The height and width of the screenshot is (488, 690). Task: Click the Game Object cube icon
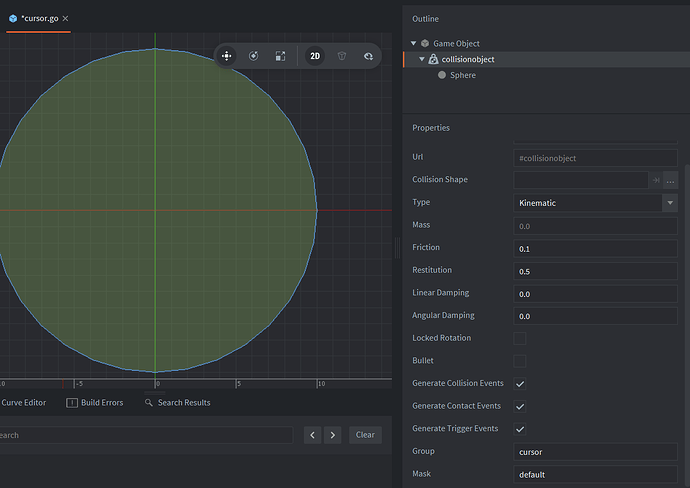tap(425, 43)
